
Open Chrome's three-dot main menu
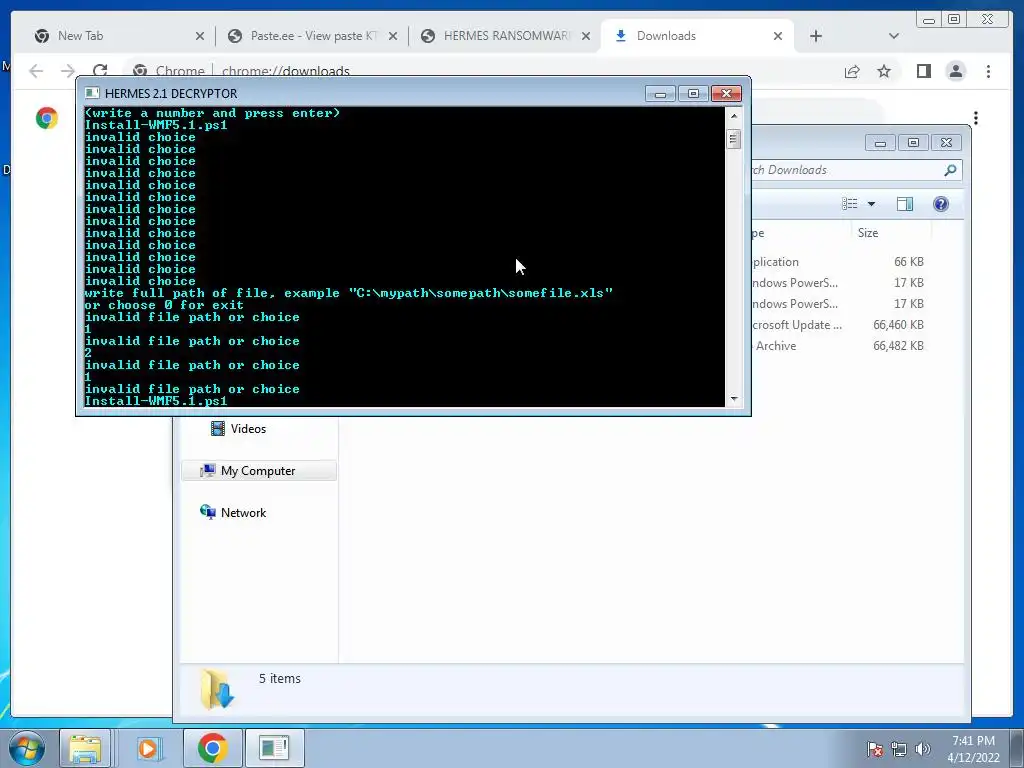(988, 71)
